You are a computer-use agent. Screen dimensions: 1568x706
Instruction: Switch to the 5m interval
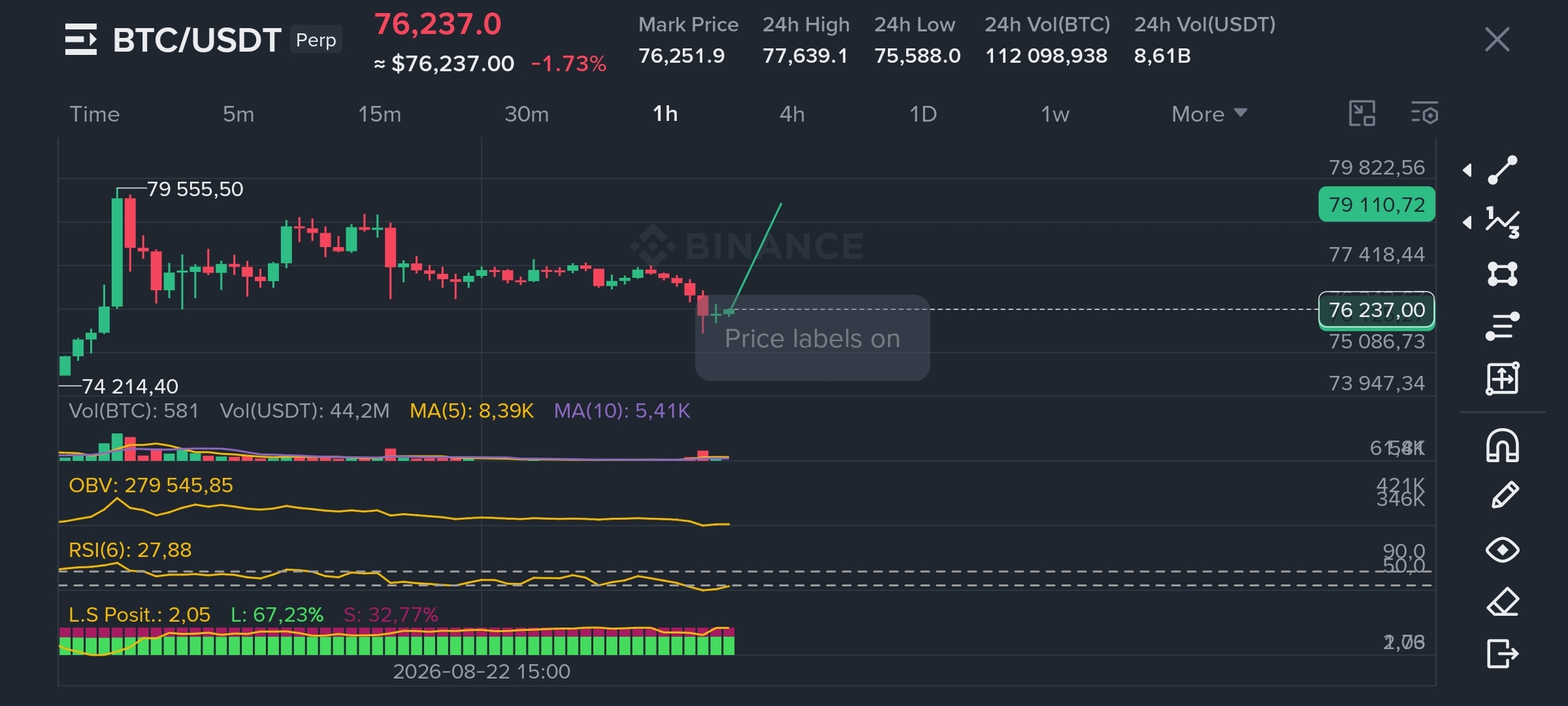point(238,114)
